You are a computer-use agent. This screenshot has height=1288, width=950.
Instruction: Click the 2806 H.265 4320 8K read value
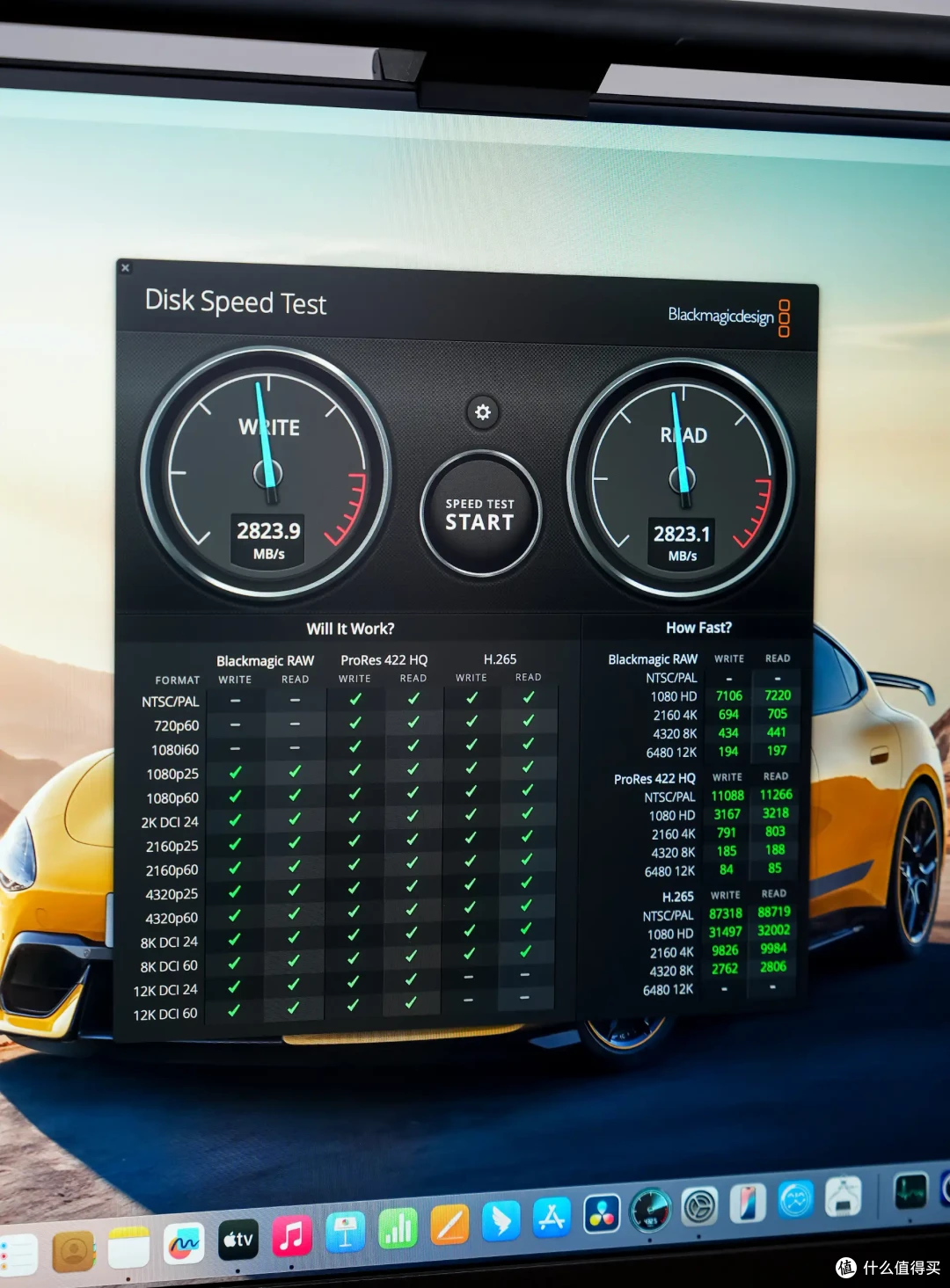(773, 967)
